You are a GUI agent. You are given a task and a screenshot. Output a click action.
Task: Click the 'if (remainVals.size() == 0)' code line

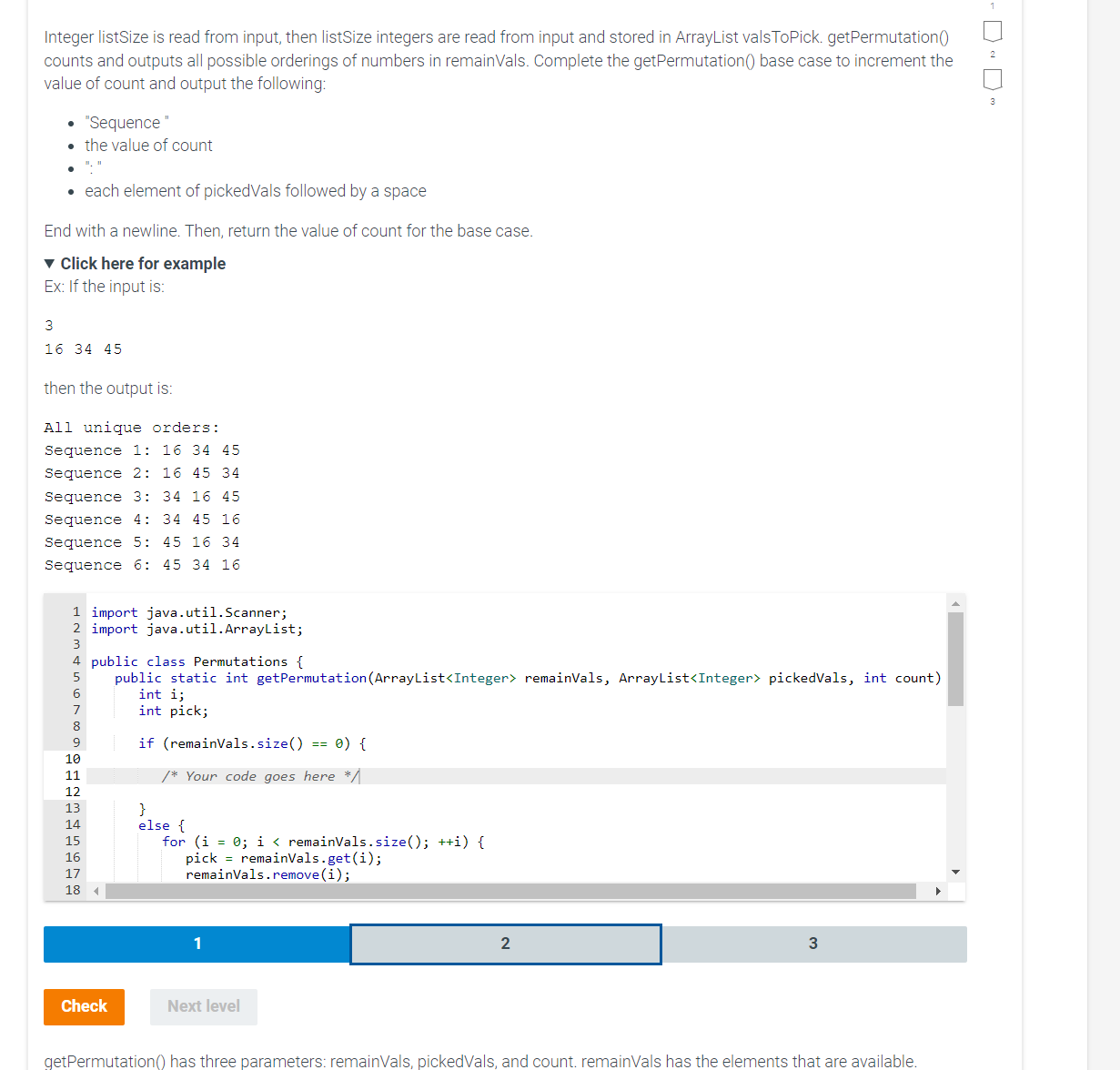pyautogui.click(x=251, y=742)
